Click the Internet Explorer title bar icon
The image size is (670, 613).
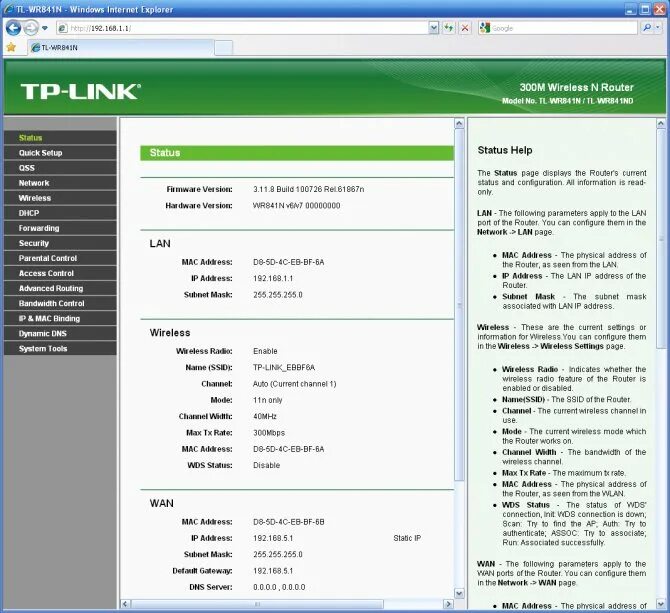click(9, 9)
